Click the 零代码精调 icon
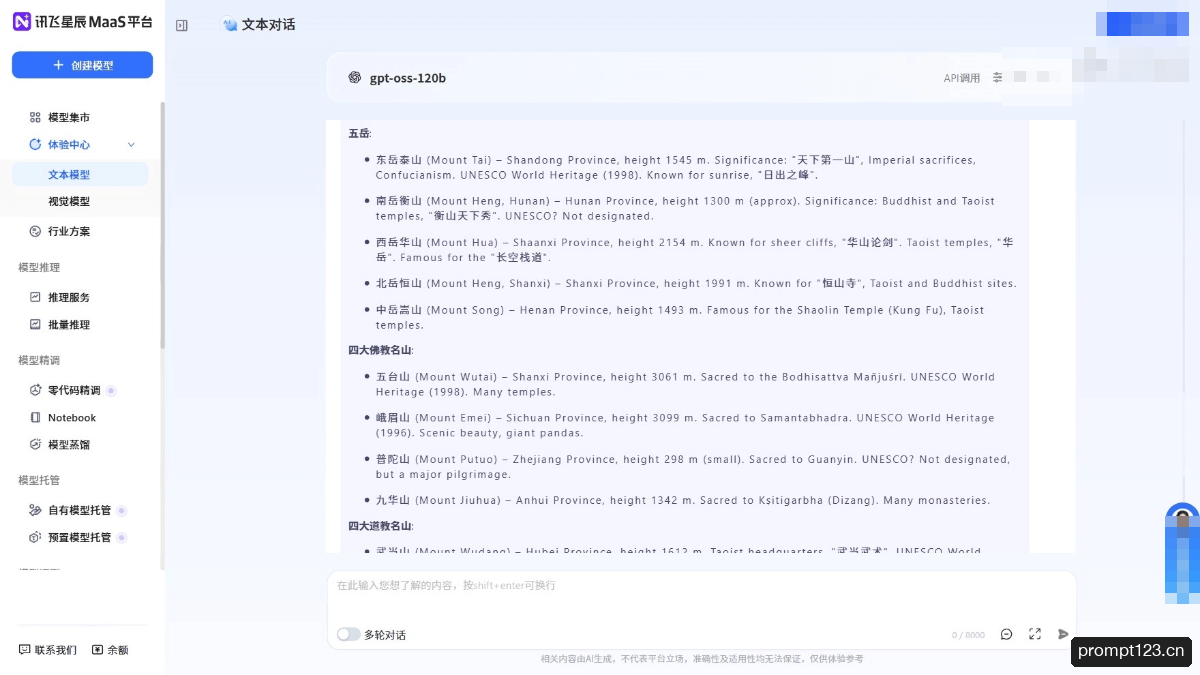 tap(35, 390)
